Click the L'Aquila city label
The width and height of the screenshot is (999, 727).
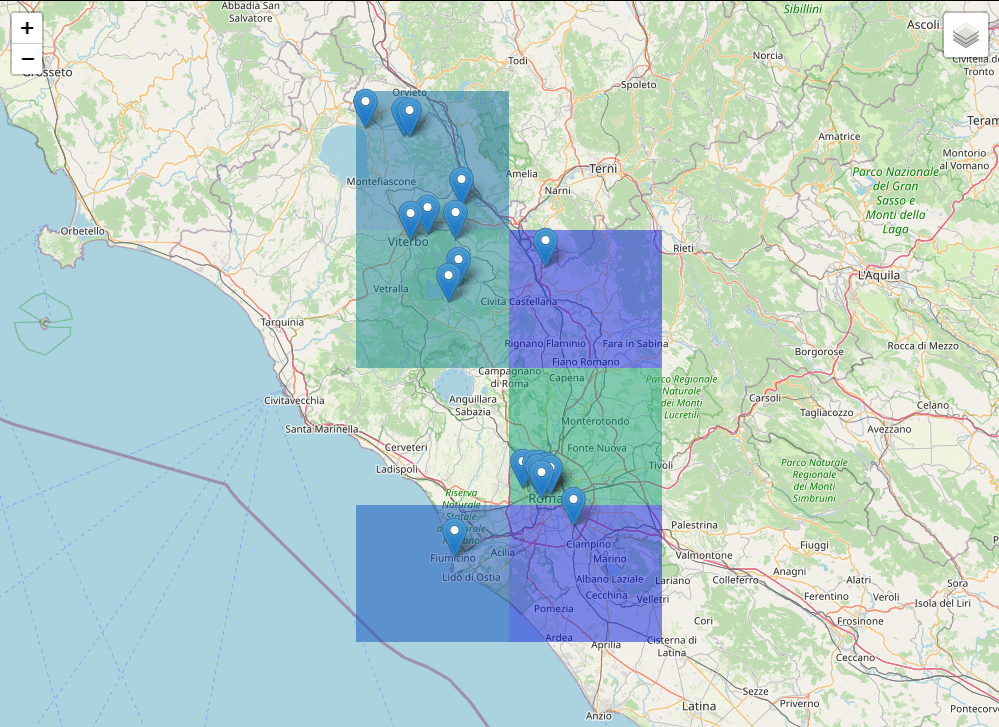point(879,275)
